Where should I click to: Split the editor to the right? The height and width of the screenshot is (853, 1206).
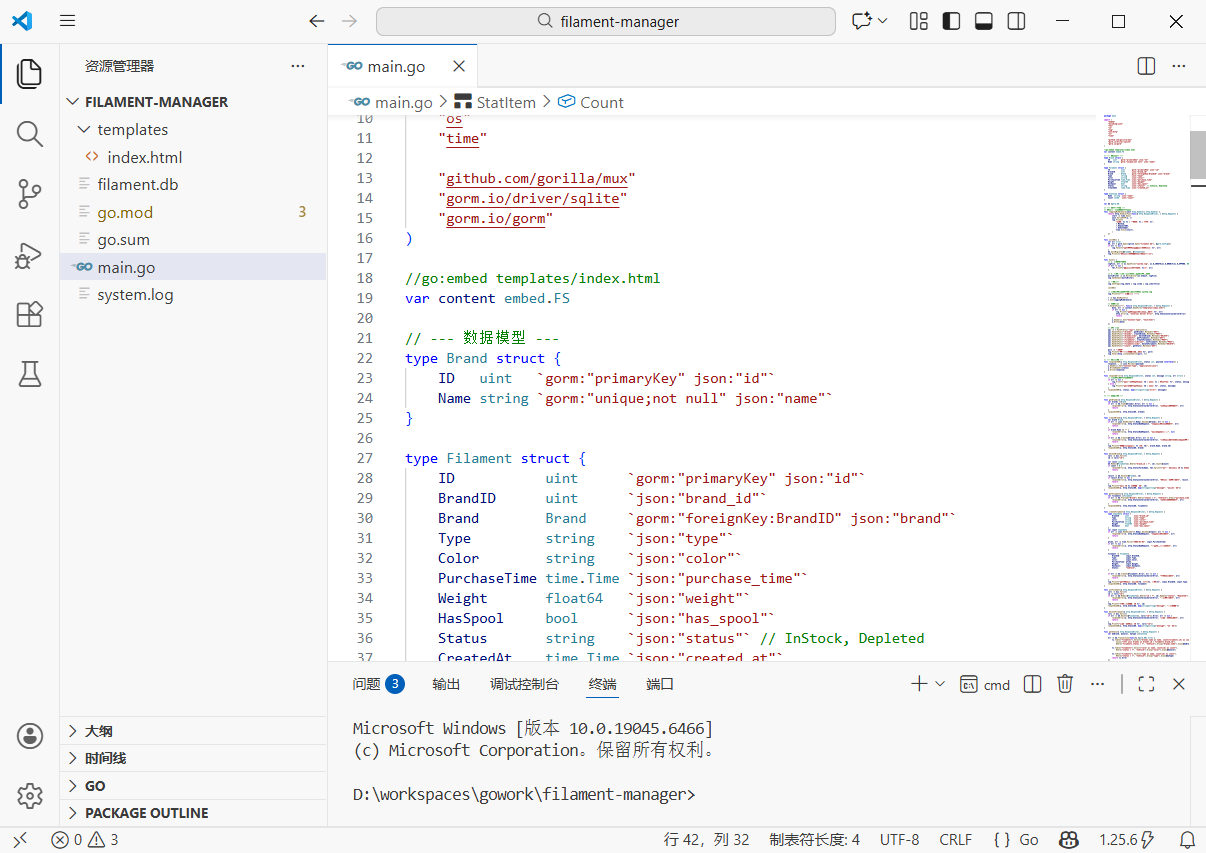[1147, 66]
